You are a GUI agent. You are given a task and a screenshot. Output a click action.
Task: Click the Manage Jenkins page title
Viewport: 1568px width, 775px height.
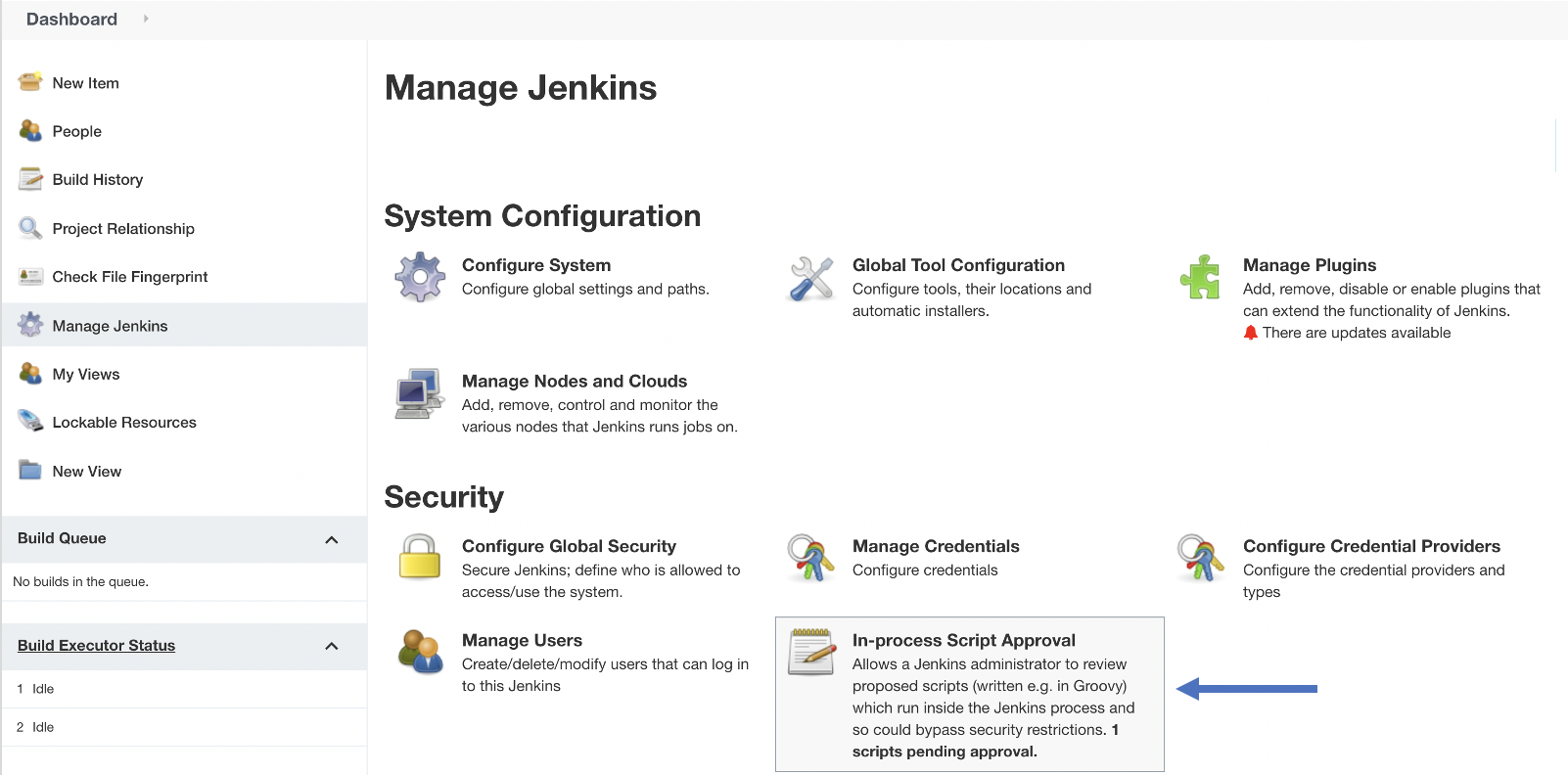point(521,88)
